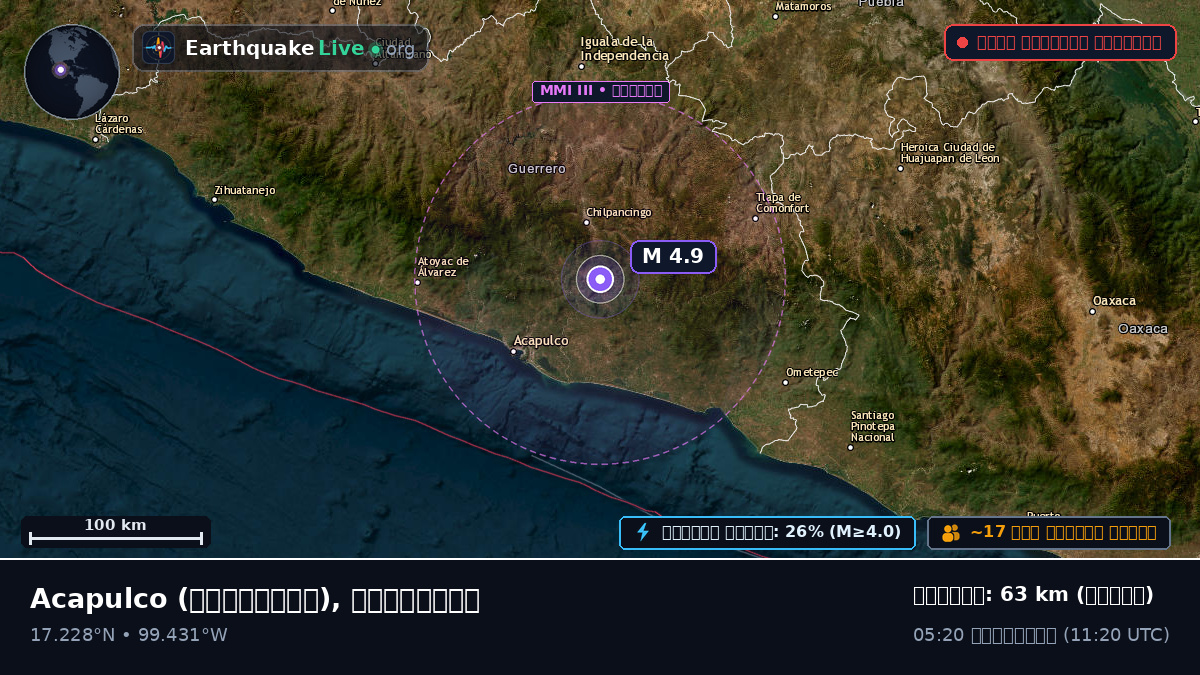Click the Acapulco location headline text
Screen dimensions: 1200x675
pyautogui.click(x=255, y=599)
